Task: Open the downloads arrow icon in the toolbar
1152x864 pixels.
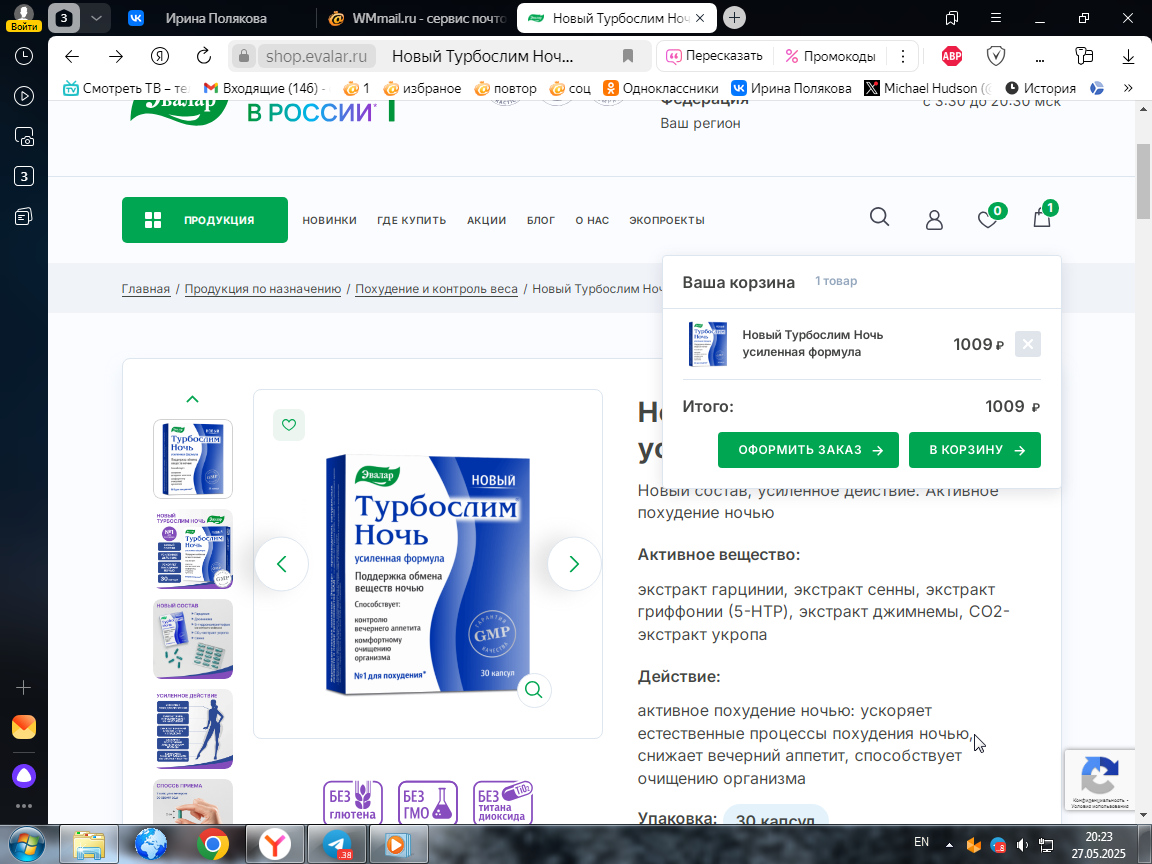Action: point(1128,57)
